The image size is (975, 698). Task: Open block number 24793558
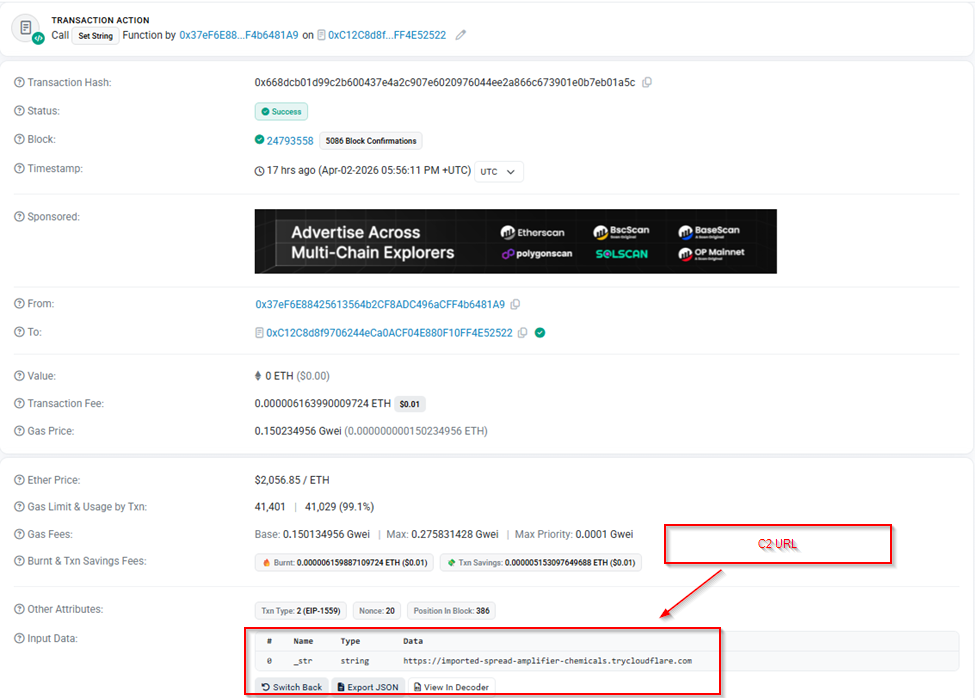(x=289, y=141)
